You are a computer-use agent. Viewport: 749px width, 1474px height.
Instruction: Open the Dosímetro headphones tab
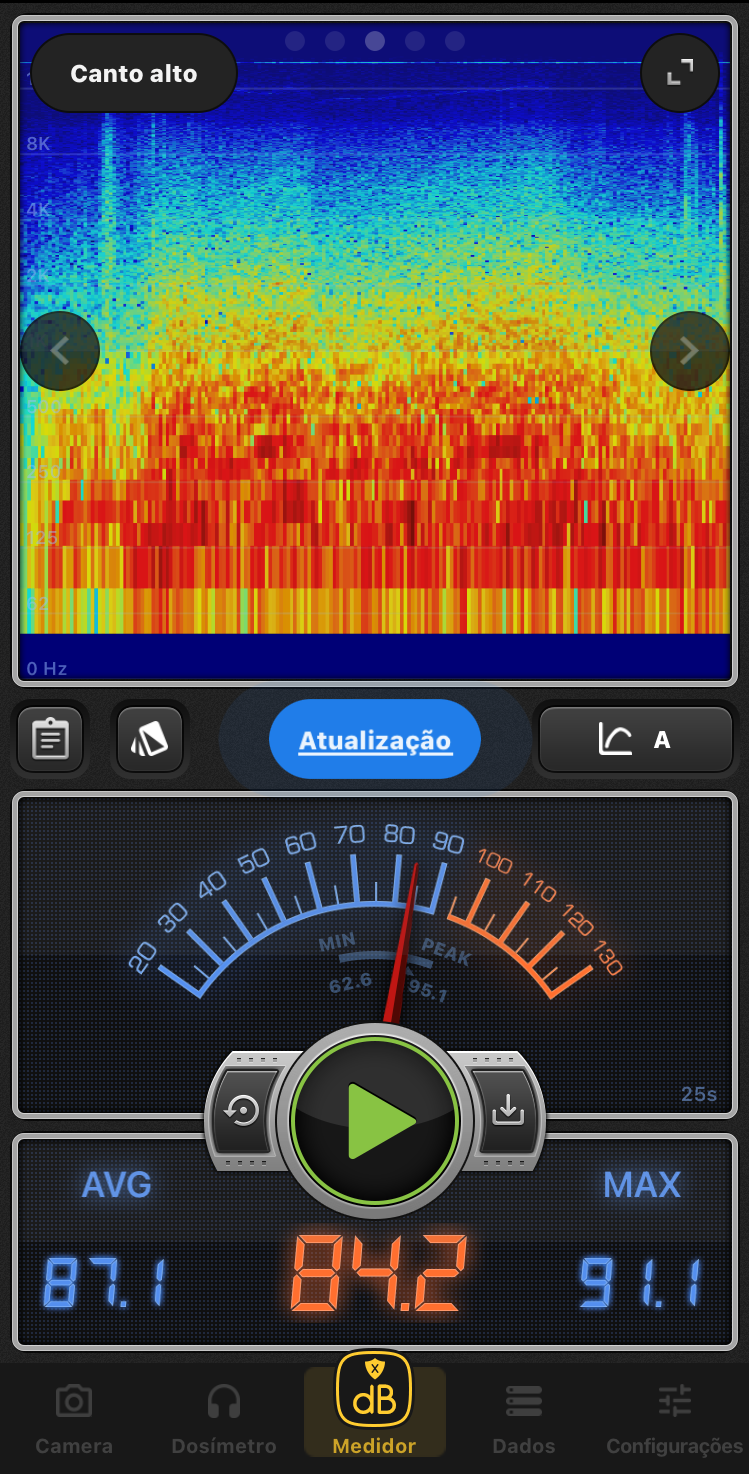coord(224,1418)
